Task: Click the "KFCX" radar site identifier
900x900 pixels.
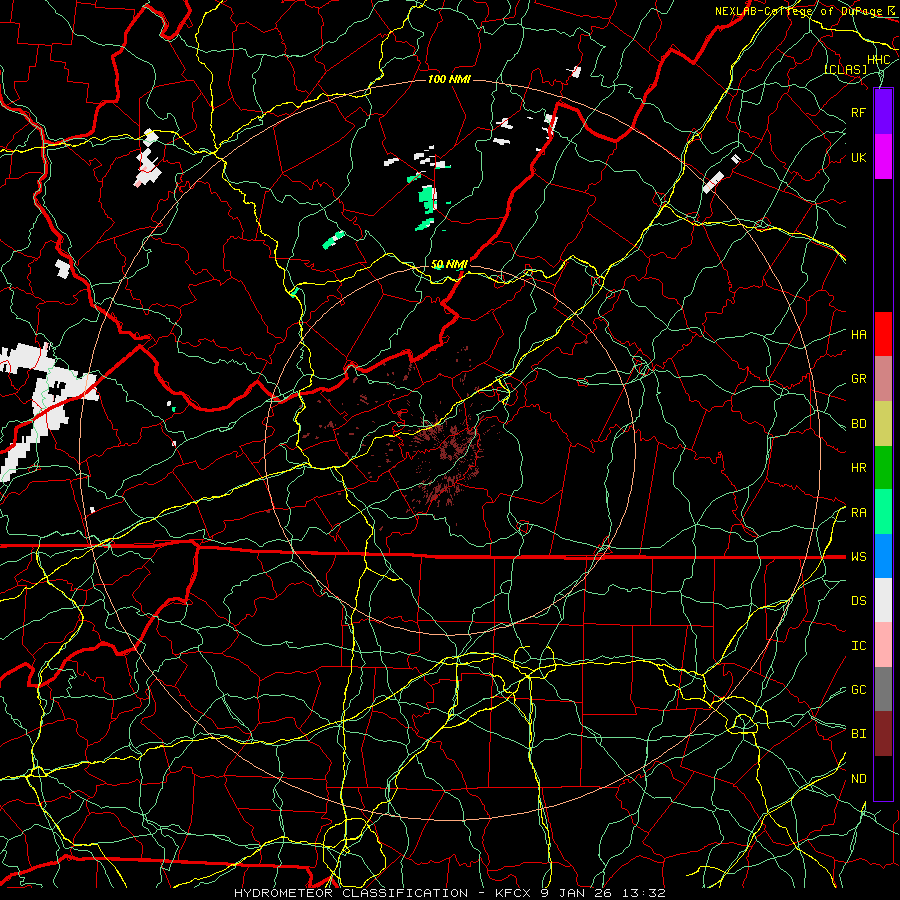Action: [x=514, y=893]
